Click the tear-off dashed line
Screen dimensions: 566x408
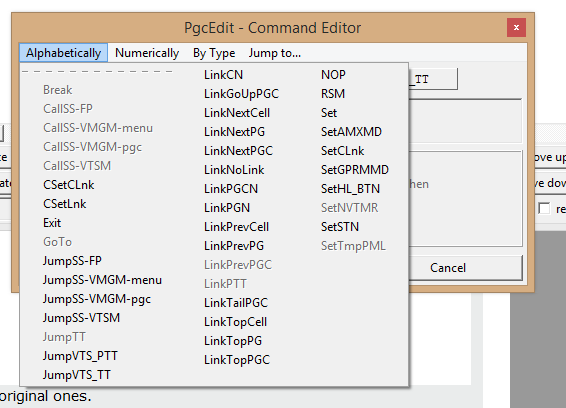pyautogui.click(x=97, y=71)
